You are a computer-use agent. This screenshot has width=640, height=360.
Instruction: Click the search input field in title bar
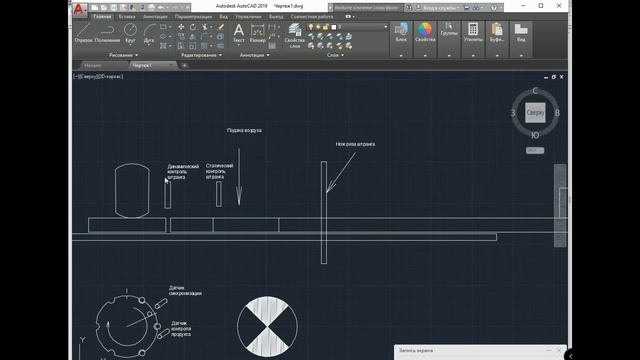click(x=366, y=7)
